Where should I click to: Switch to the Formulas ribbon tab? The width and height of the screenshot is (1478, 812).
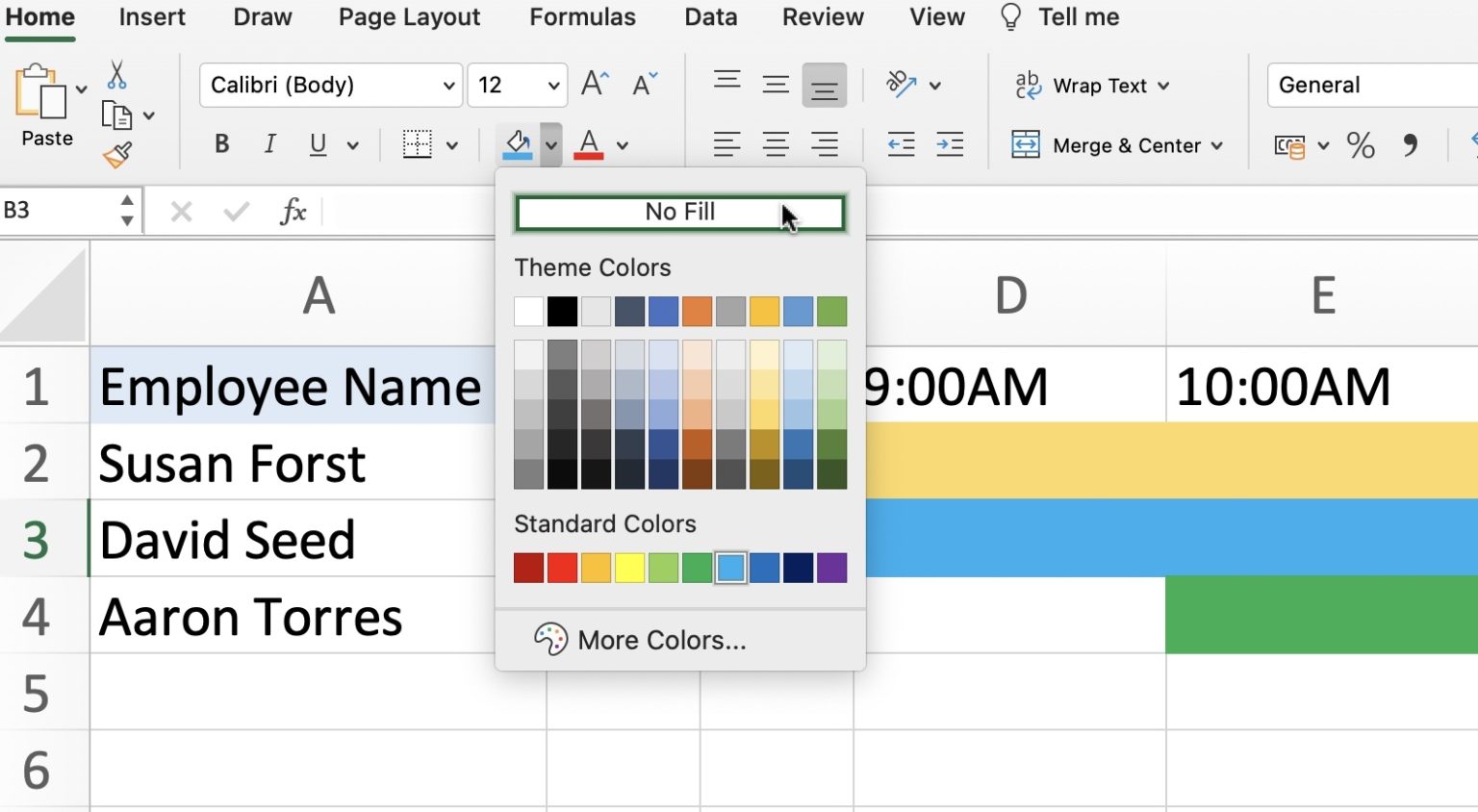click(x=582, y=16)
